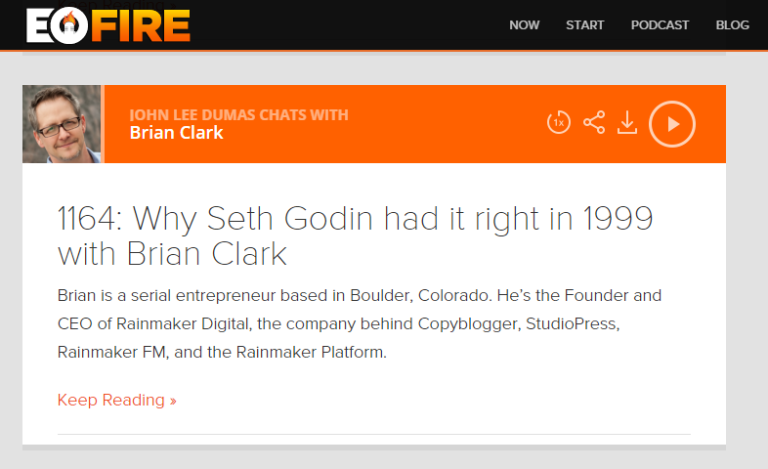The width and height of the screenshot is (768, 469).
Task: Click the divider line below Keep Reading
Action: (374, 434)
